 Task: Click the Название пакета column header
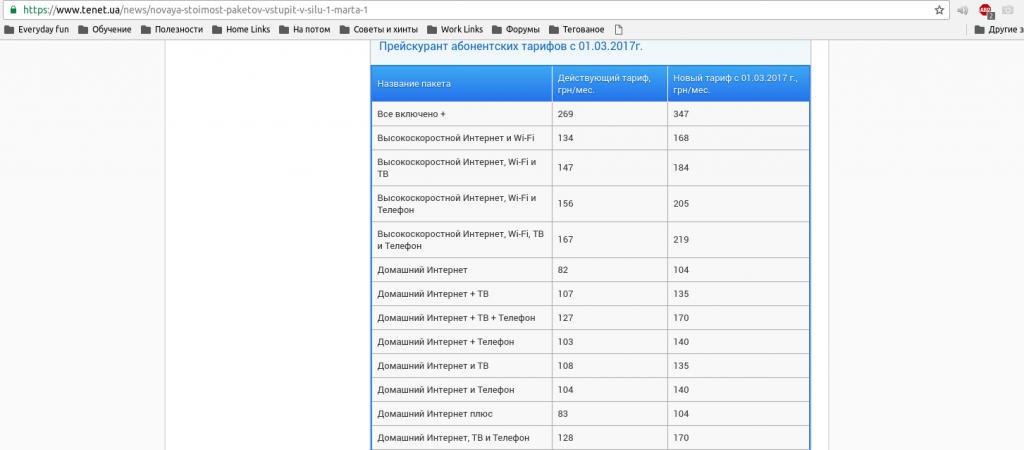coord(414,83)
